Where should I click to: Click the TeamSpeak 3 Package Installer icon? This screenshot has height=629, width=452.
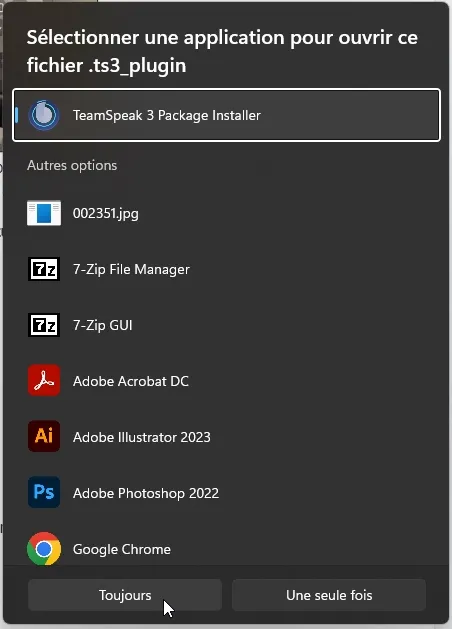pos(44,115)
